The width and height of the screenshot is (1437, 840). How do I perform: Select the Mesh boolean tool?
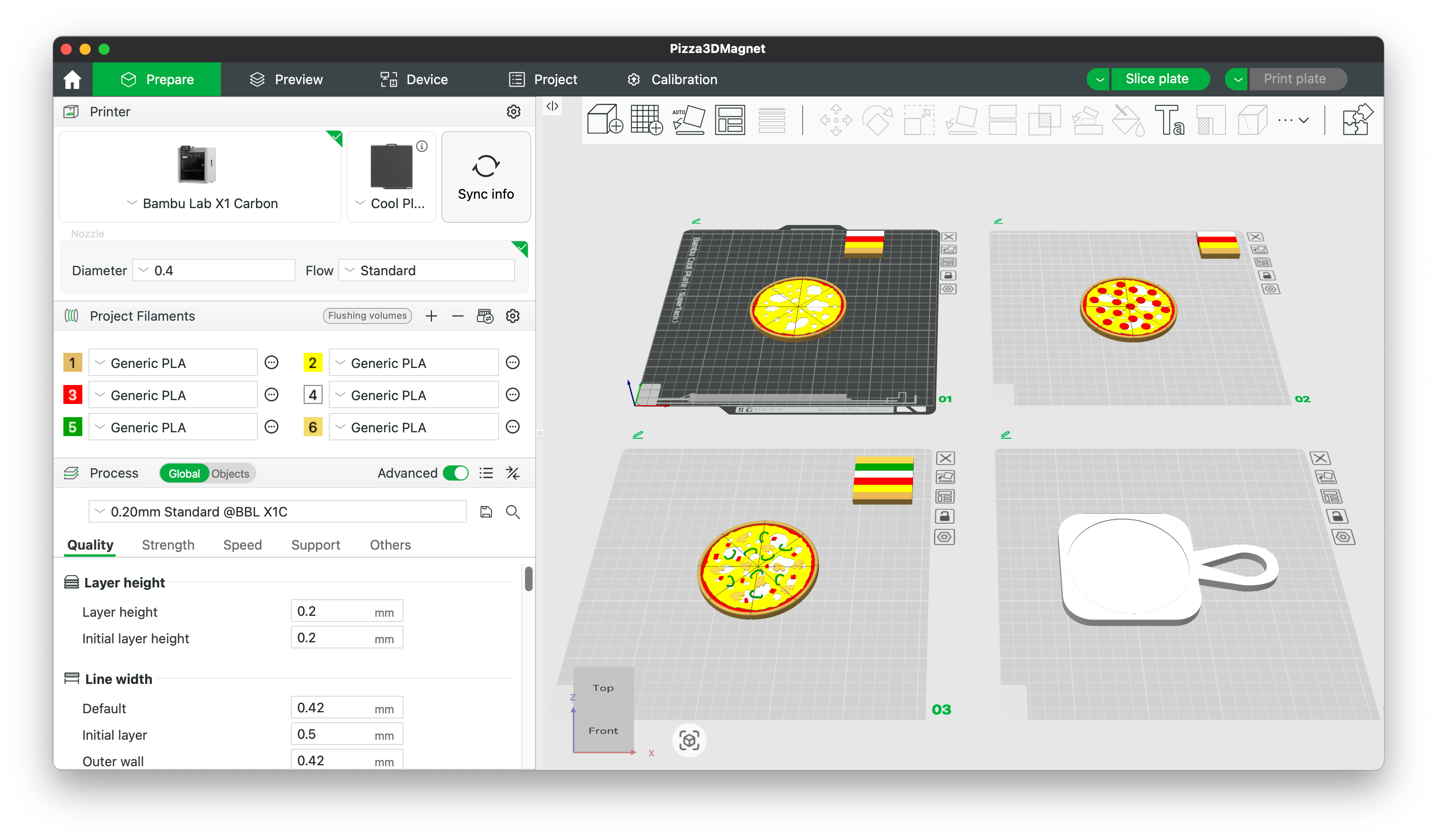1044,120
